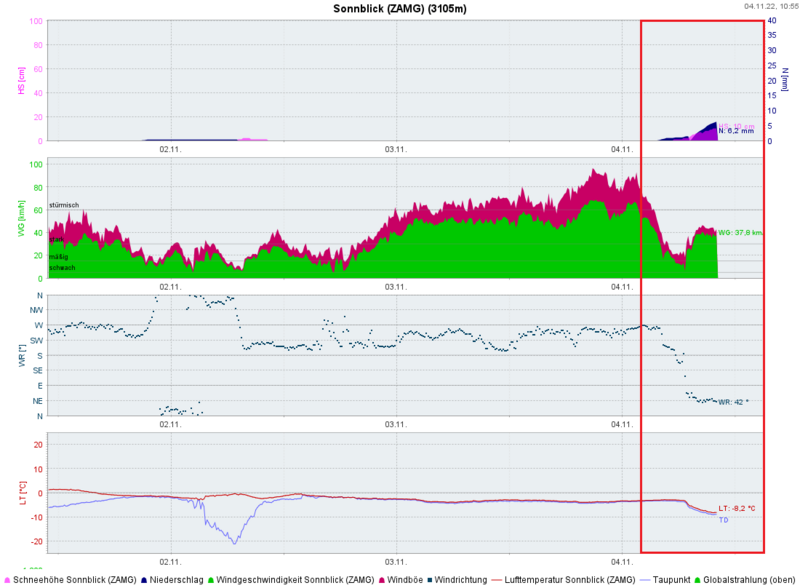
Task: Click 25 on the precipitation axis
Action: pos(772,66)
